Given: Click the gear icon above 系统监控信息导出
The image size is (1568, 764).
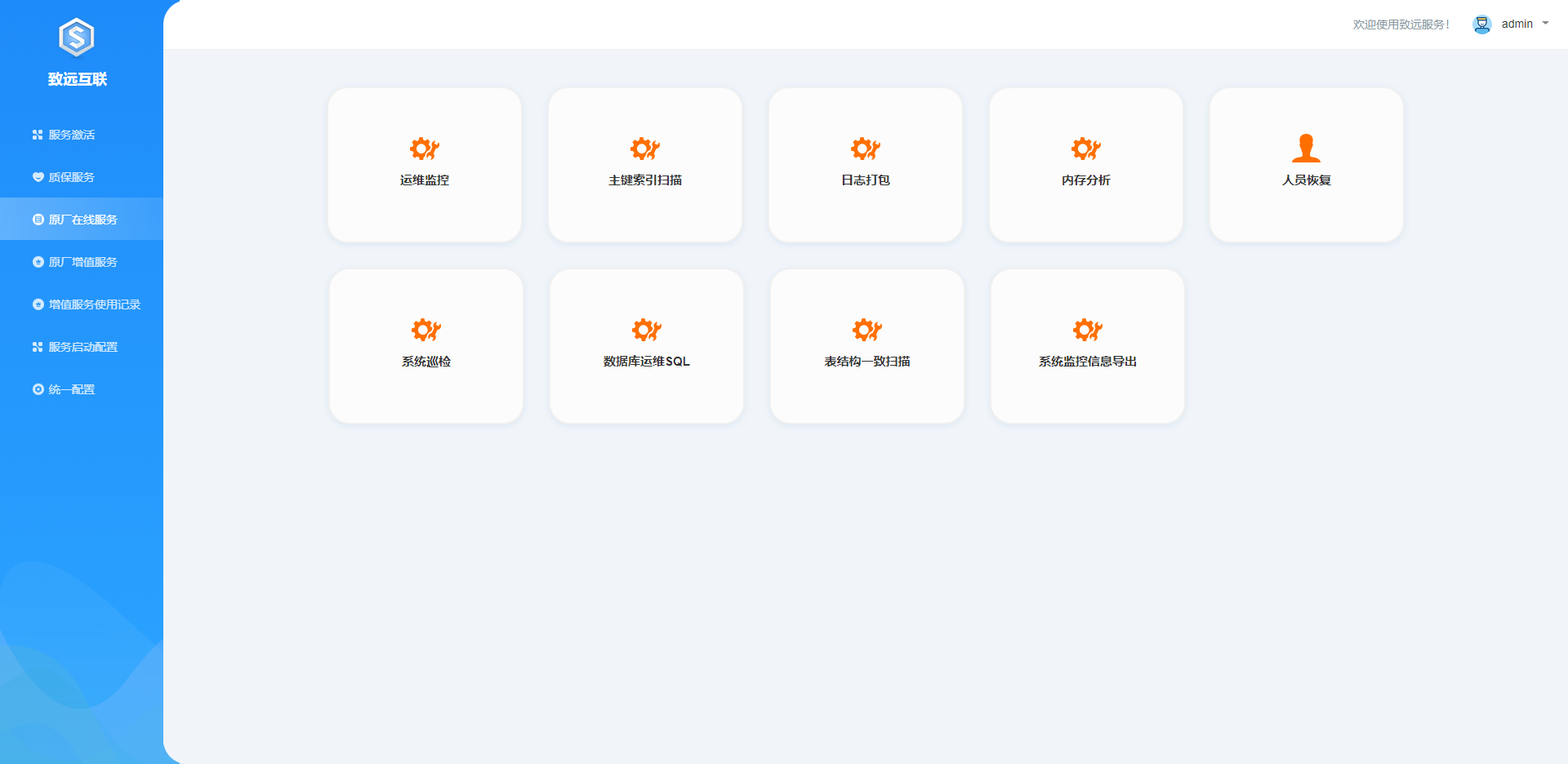Looking at the screenshot, I should [1088, 330].
